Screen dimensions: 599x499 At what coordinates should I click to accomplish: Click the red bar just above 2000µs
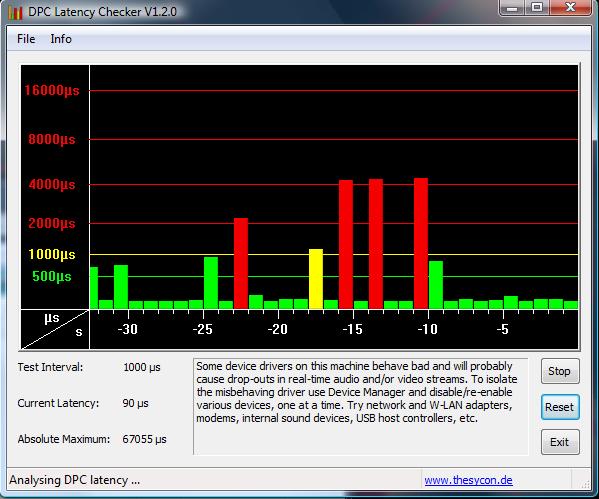pyautogui.click(x=241, y=263)
